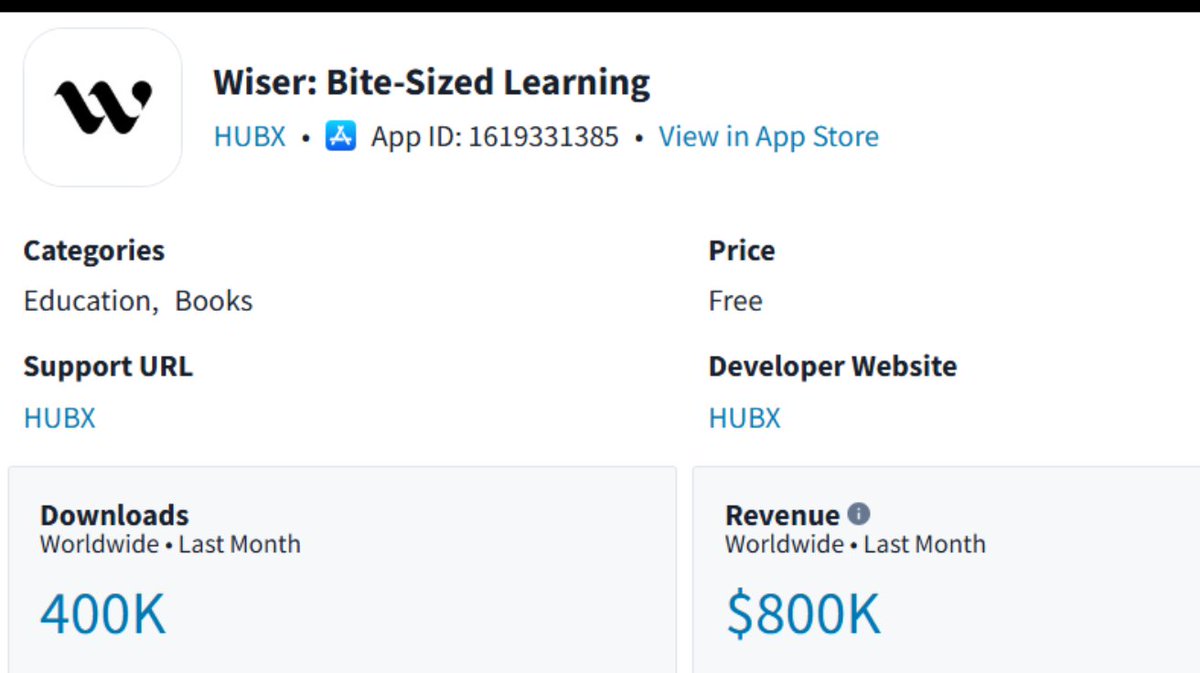Open the HUBX link under Support URL

pos(60,417)
